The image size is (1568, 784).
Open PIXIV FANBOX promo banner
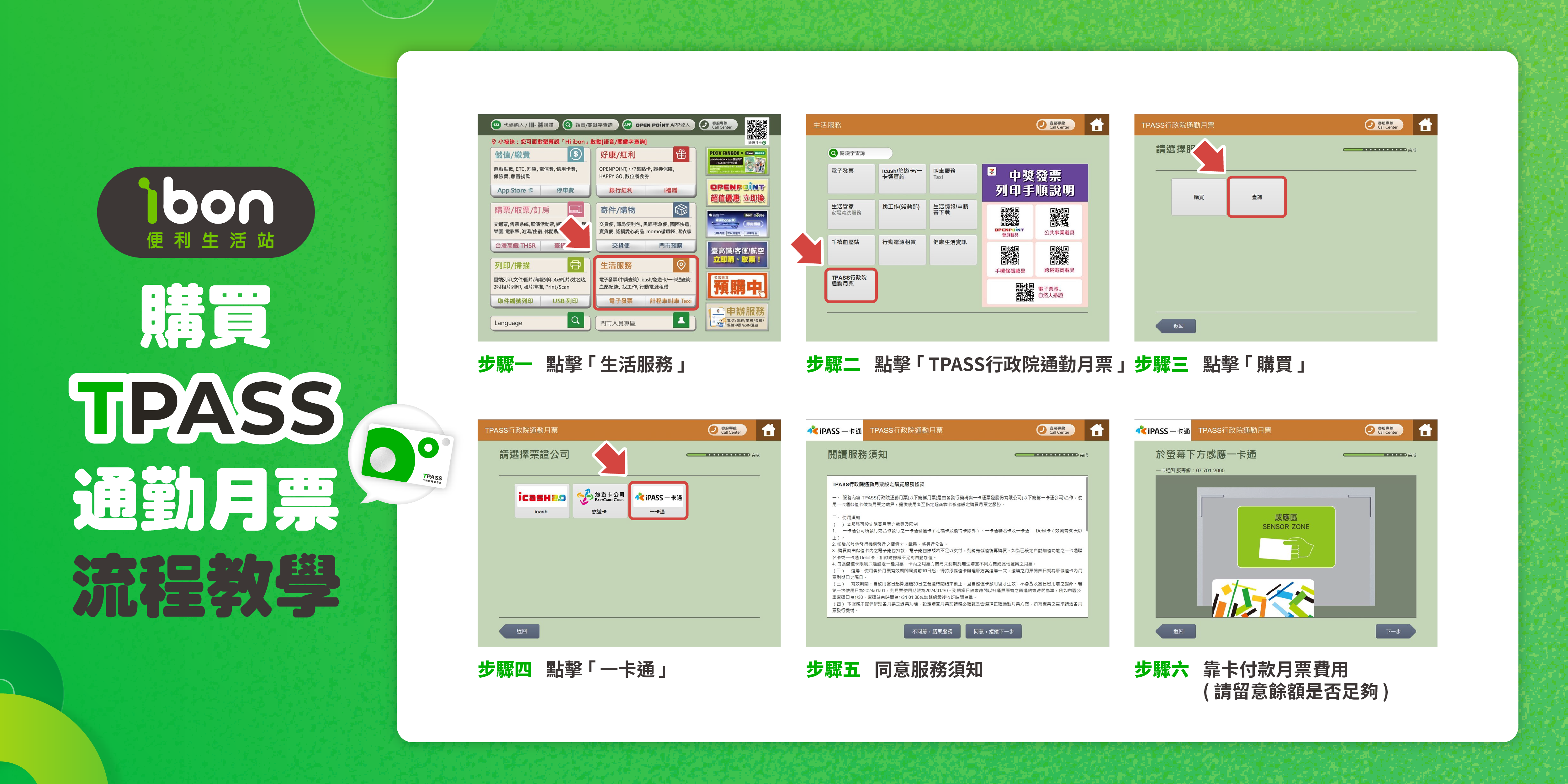pos(737,161)
